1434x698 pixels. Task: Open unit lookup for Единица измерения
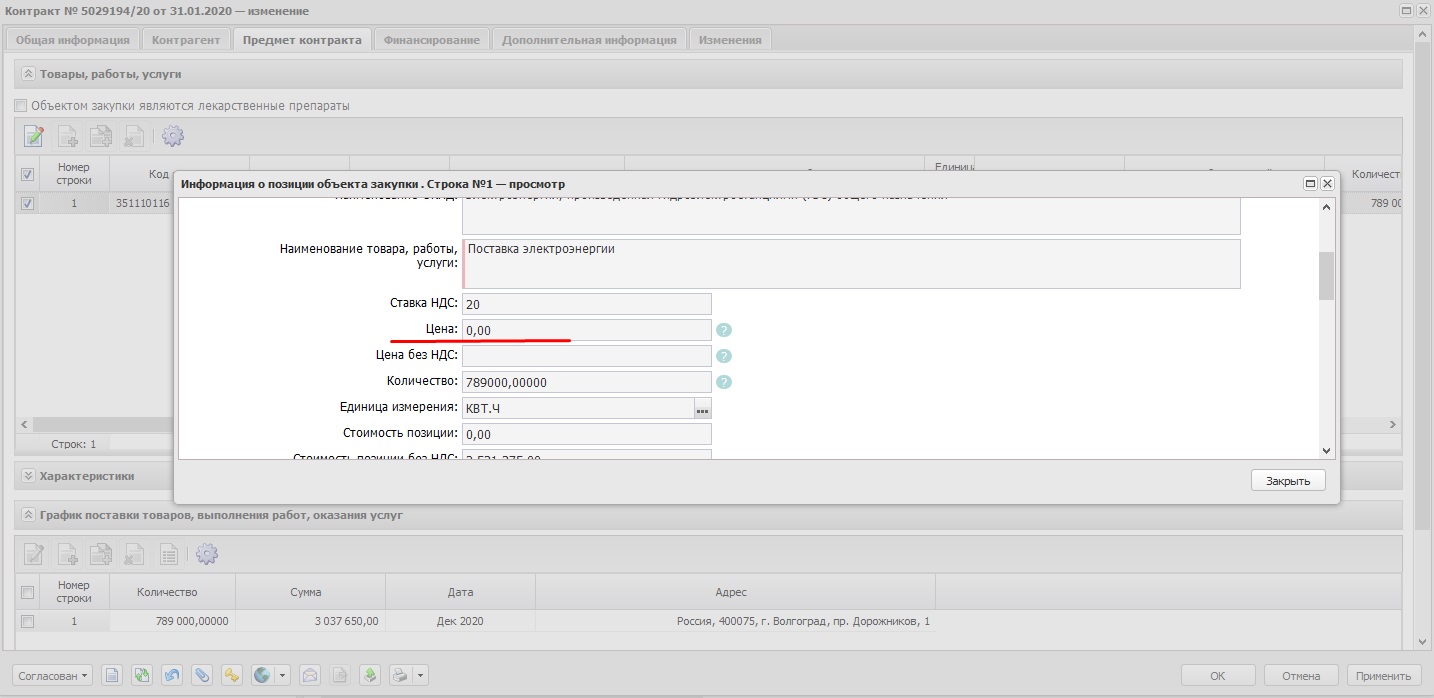click(703, 408)
